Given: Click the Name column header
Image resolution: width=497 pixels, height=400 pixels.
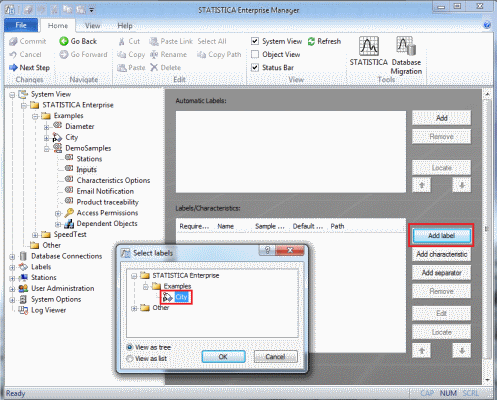Looking at the screenshot, I should [226, 226].
